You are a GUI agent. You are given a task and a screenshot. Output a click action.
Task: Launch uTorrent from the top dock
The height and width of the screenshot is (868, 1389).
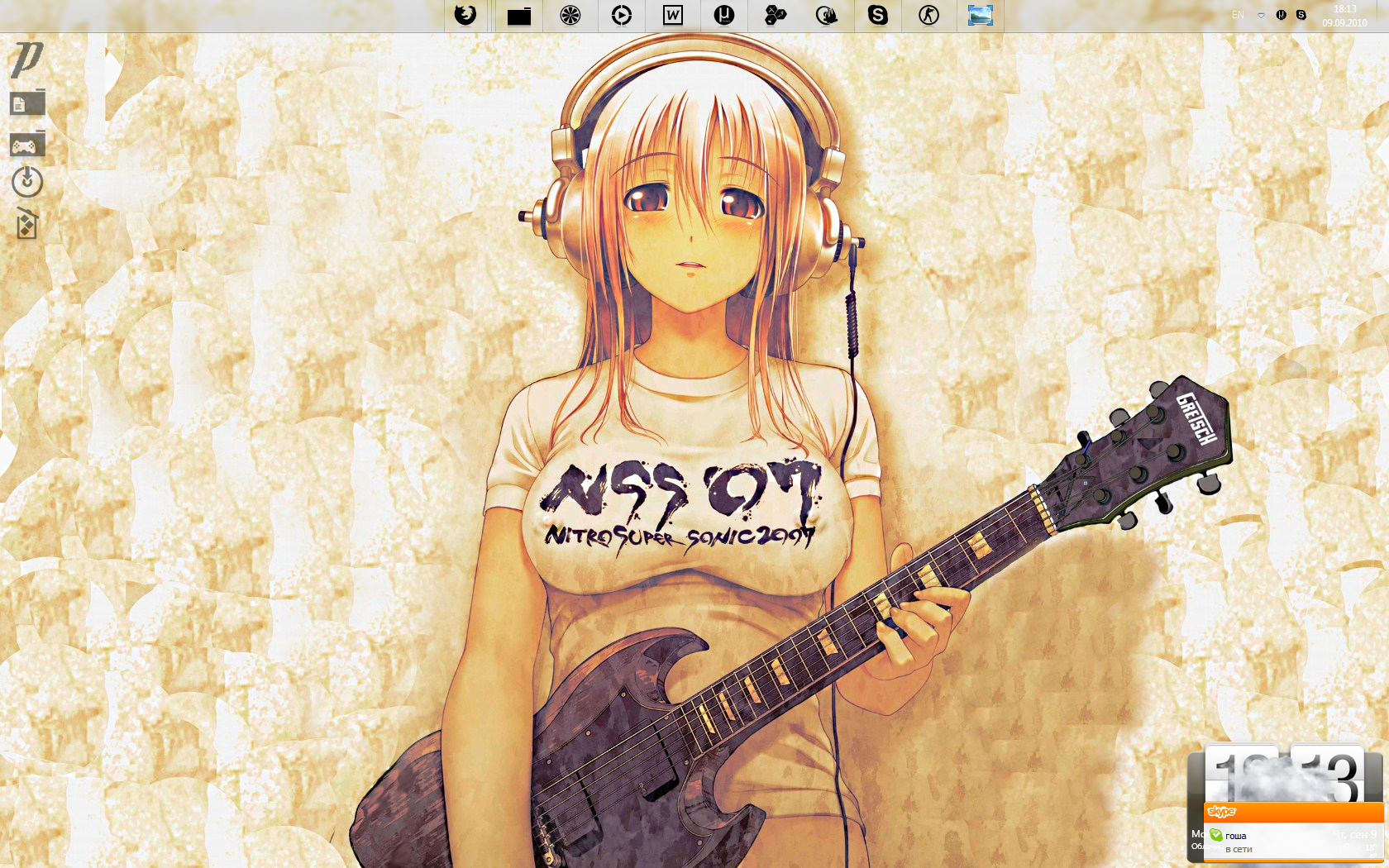click(724, 15)
